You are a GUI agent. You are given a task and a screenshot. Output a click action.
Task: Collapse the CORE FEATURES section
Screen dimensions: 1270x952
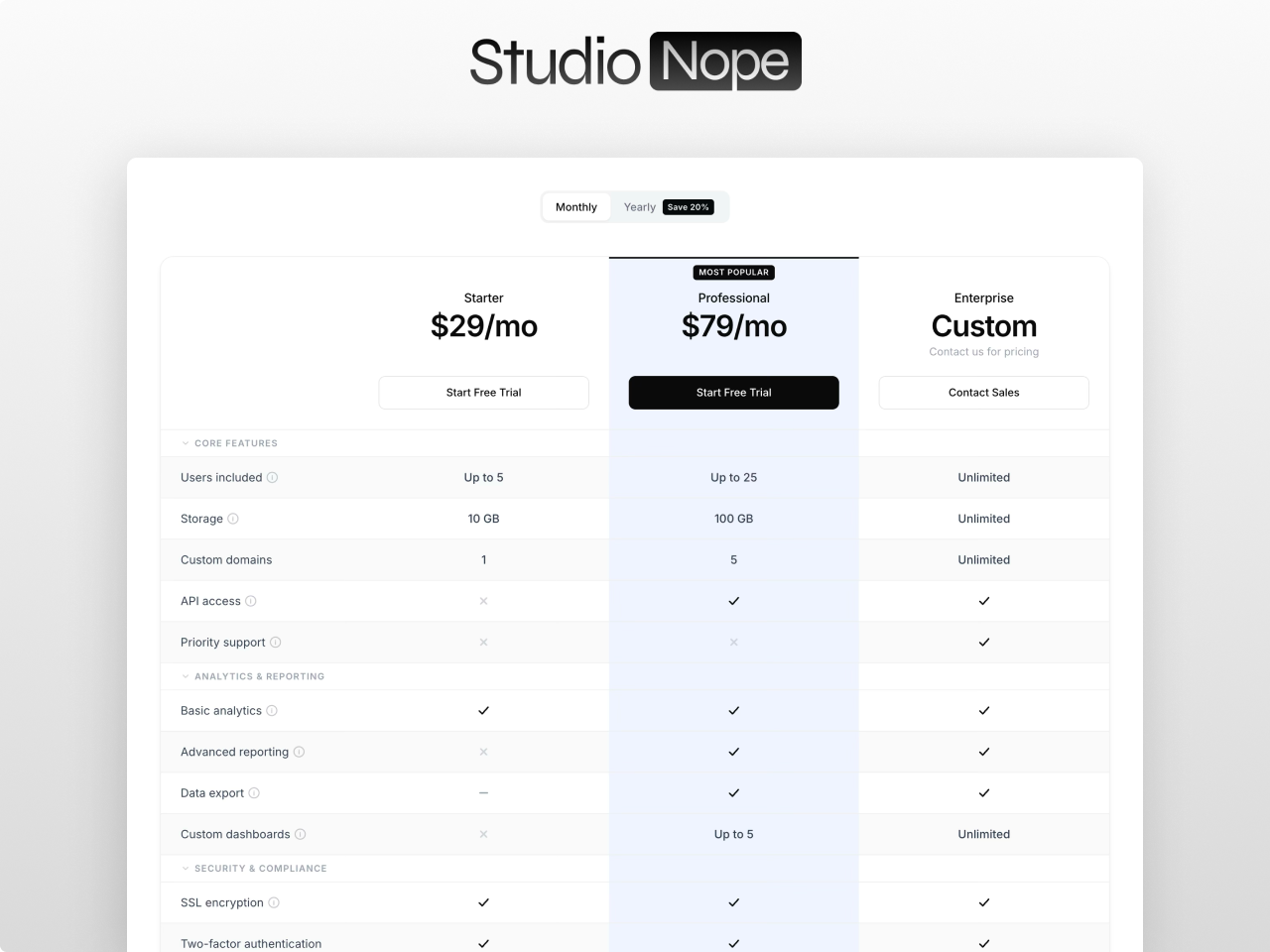point(184,443)
